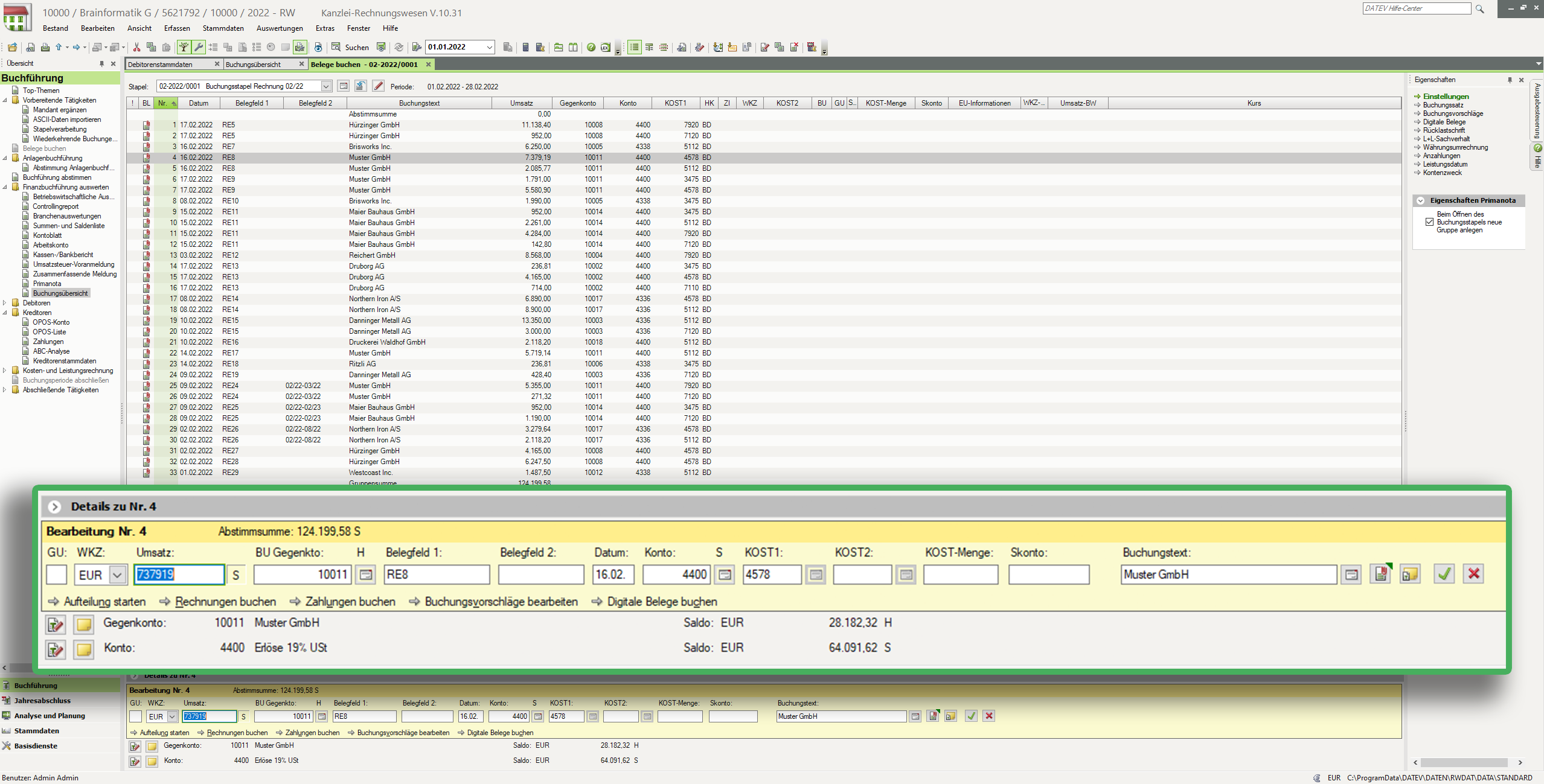The image size is (1544, 784).
Task: Sort by the Umsatz column header
Action: pyautogui.click(x=522, y=103)
